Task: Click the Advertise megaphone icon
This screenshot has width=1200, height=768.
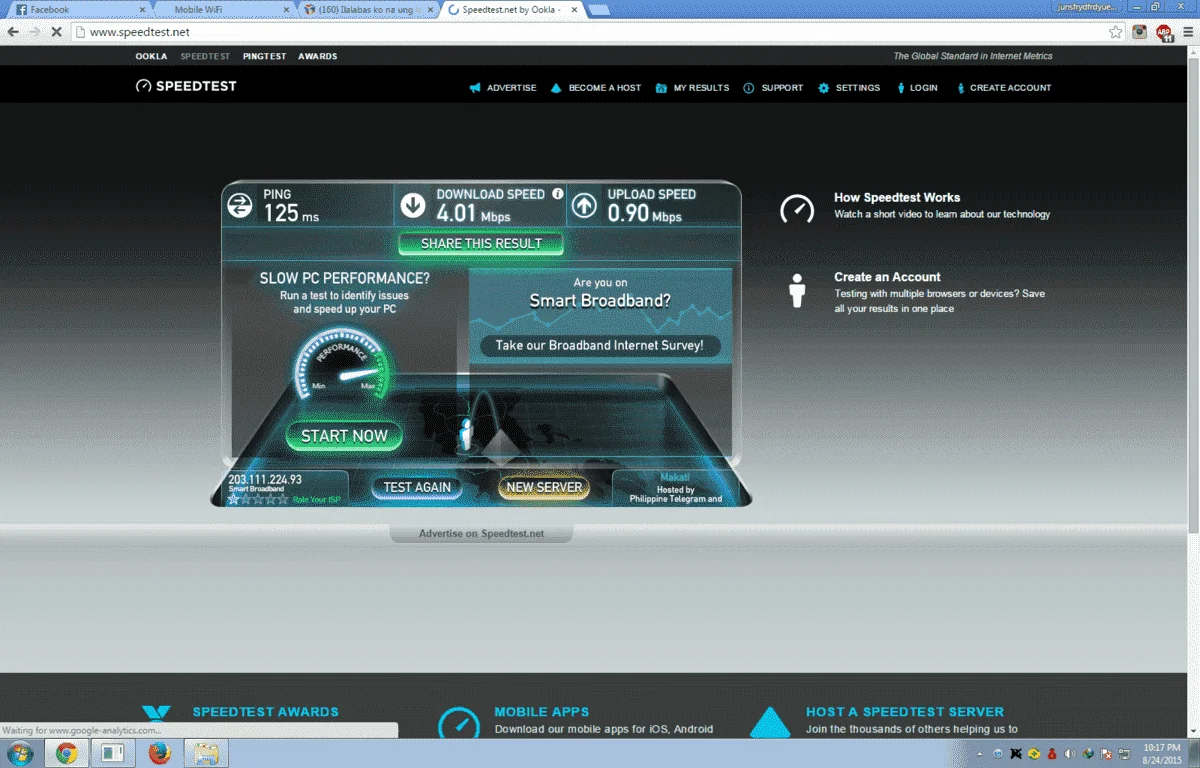Action: tap(475, 88)
